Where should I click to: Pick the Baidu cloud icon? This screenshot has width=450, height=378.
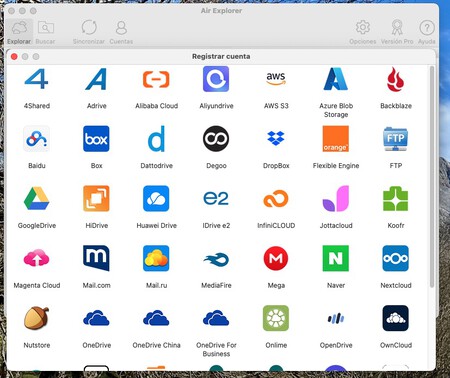[37, 139]
